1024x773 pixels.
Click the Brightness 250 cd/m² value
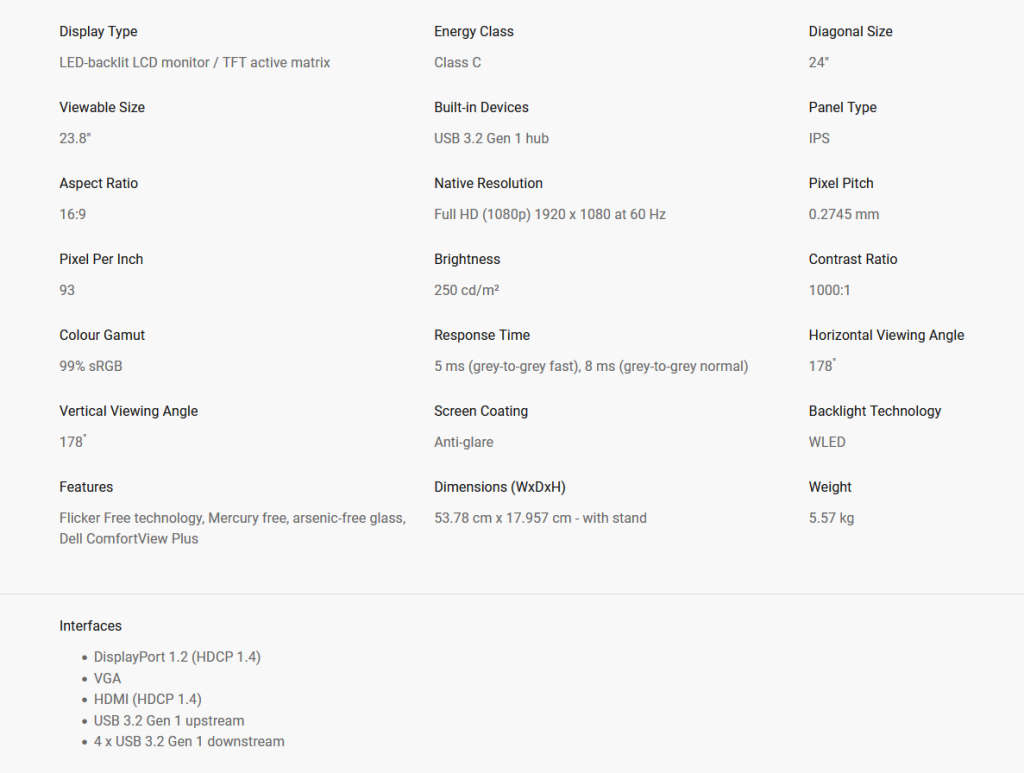pos(466,291)
